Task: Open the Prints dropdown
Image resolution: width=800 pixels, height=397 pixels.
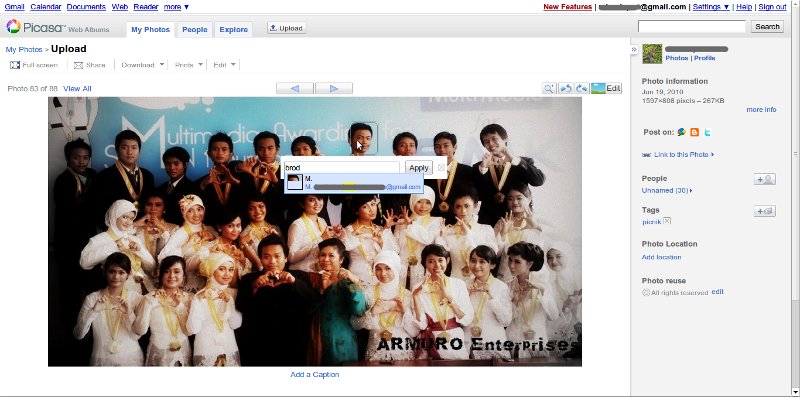Action: pos(189,65)
